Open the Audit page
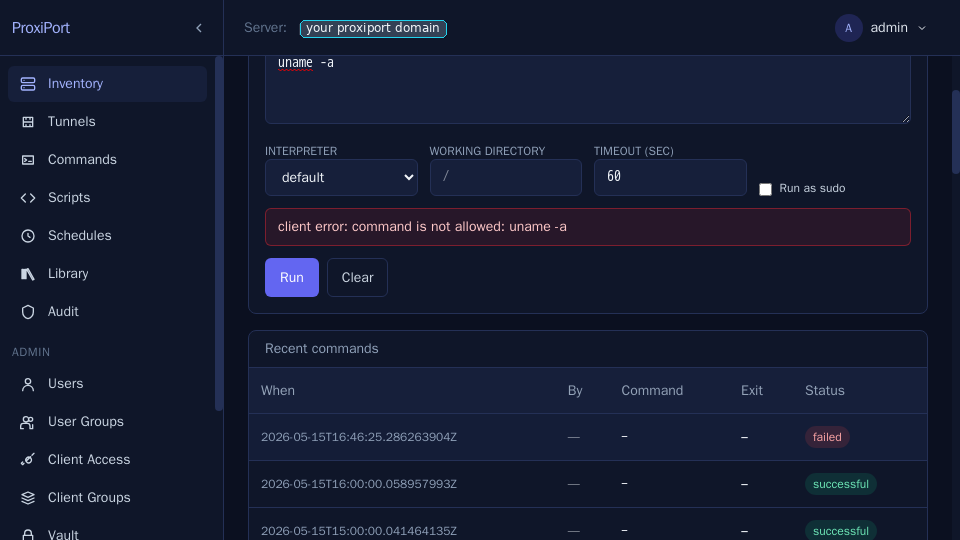The height and width of the screenshot is (540, 960). coord(107,312)
